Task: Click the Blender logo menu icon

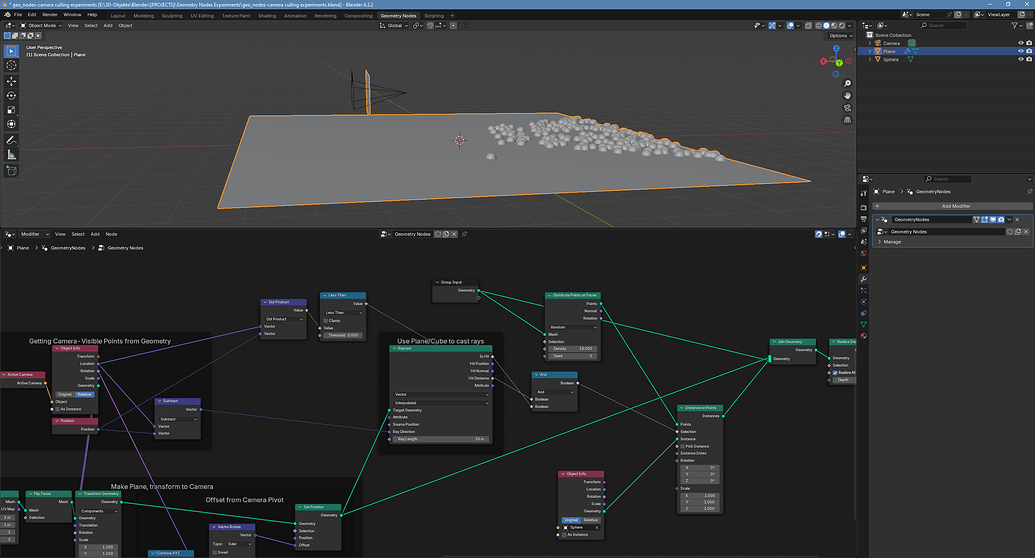Action: pos(7,15)
